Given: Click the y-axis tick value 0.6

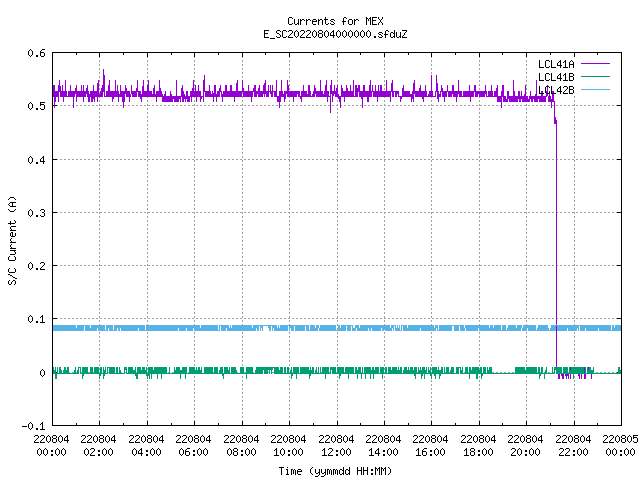Looking at the screenshot, I should click(36, 53).
